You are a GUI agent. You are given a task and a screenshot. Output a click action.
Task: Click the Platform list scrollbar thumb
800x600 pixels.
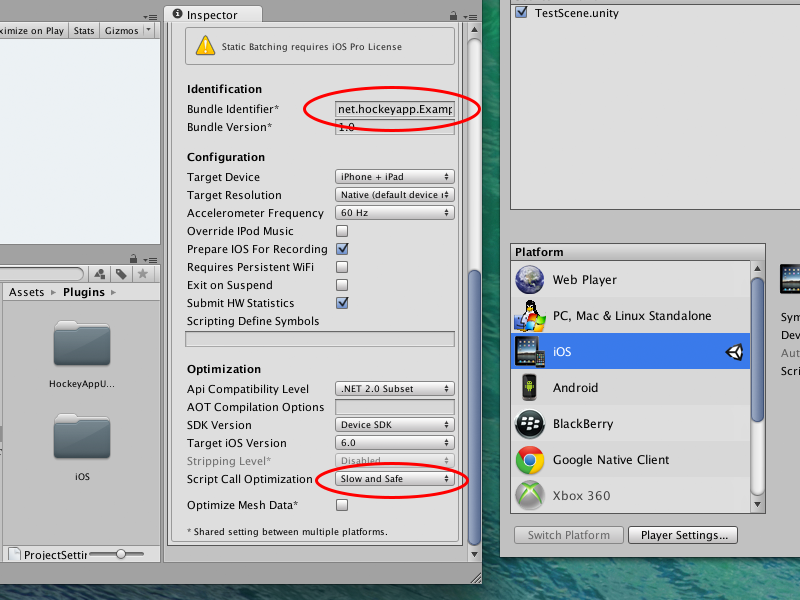(x=758, y=349)
